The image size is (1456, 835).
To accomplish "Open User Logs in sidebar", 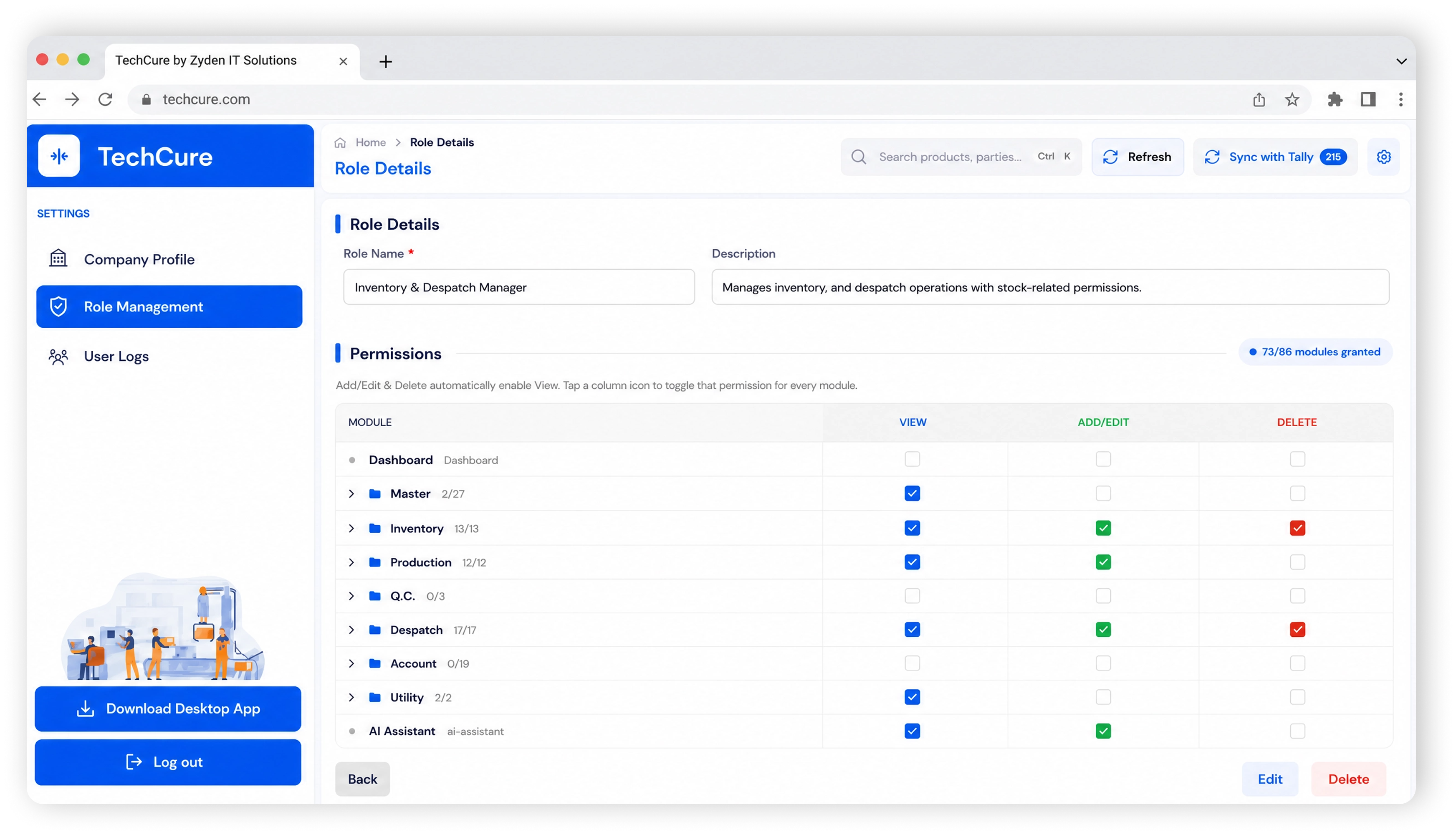I will click(169, 356).
